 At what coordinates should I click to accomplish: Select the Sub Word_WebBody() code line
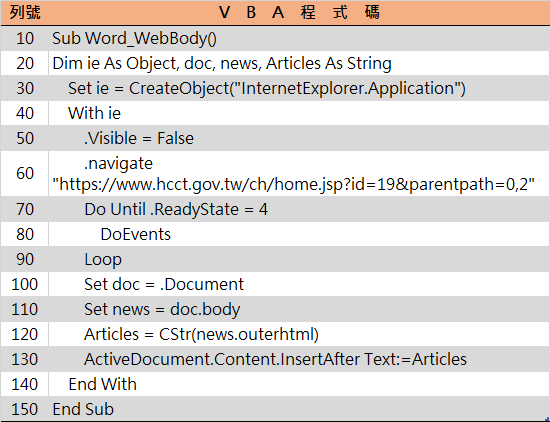pyautogui.click(x=134, y=38)
